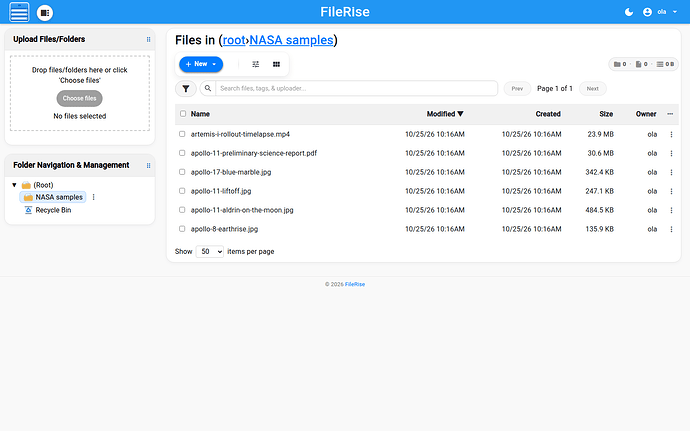This screenshot has width=690, height=431.
Task: Click the Root folder icon in tree
Action: 26,185
